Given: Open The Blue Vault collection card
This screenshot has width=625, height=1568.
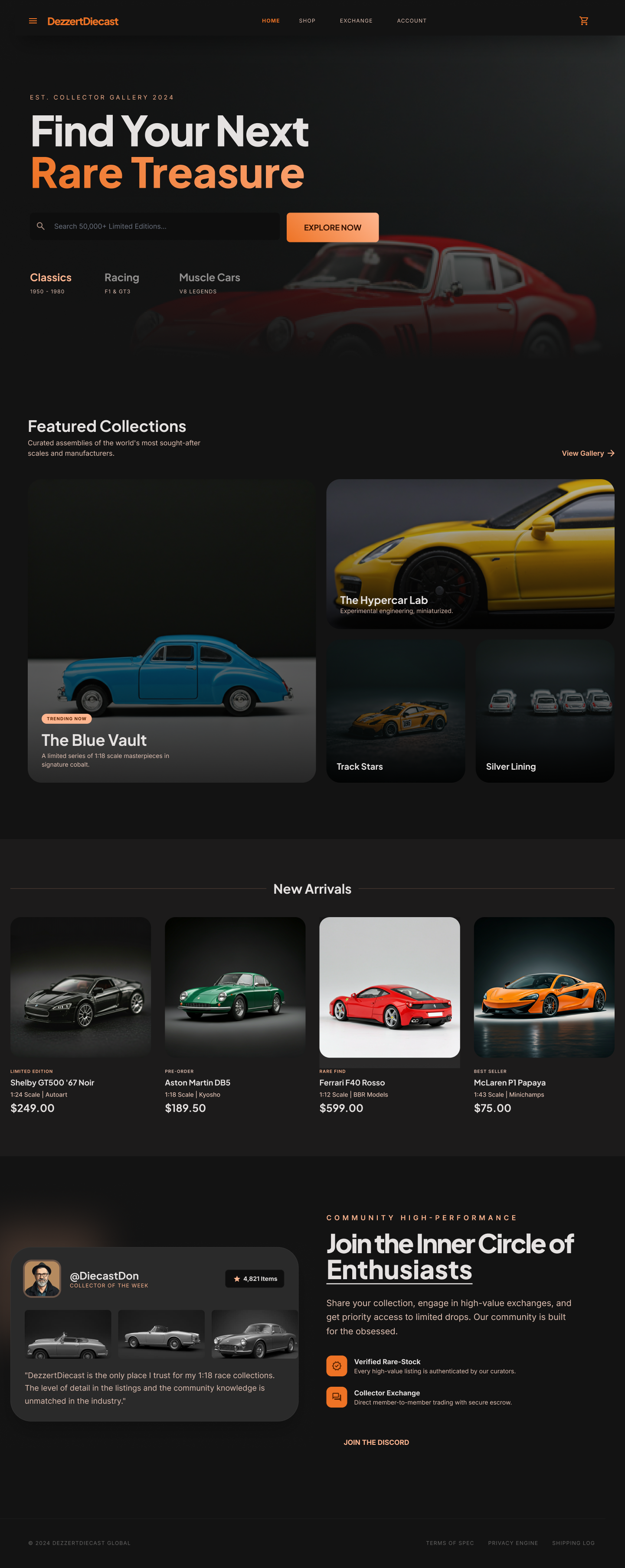Looking at the screenshot, I should tap(172, 630).
